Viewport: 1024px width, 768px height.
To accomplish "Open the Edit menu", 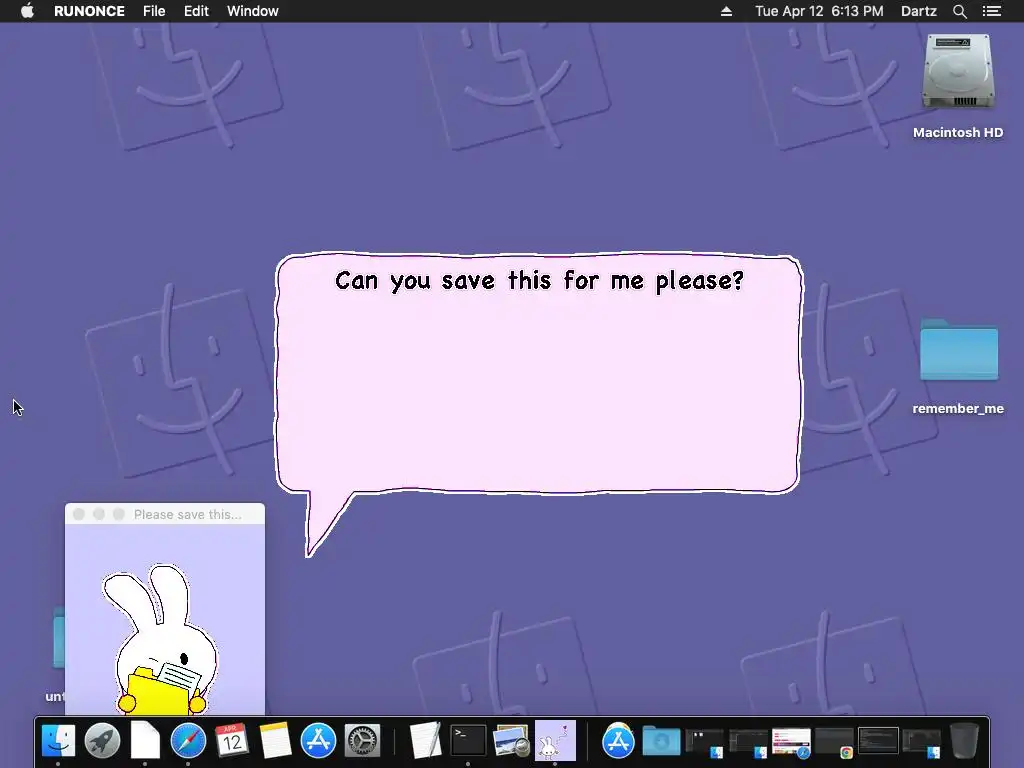I will pos(196,11).
